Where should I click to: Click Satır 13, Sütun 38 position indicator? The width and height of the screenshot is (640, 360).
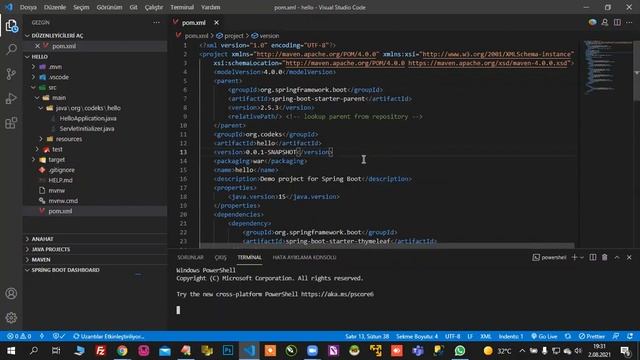tap(367, 336)
